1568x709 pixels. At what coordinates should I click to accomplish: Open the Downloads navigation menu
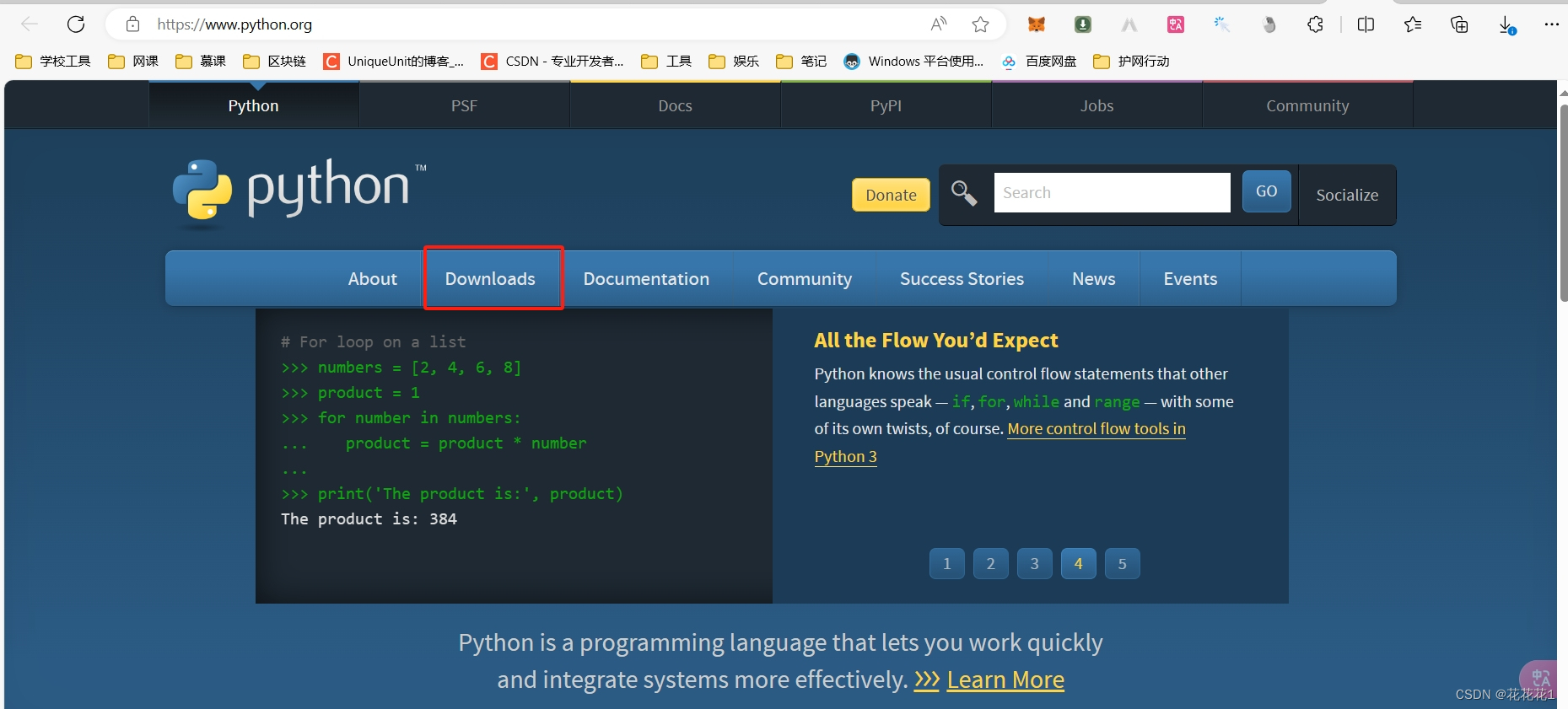tap(490, 279)
